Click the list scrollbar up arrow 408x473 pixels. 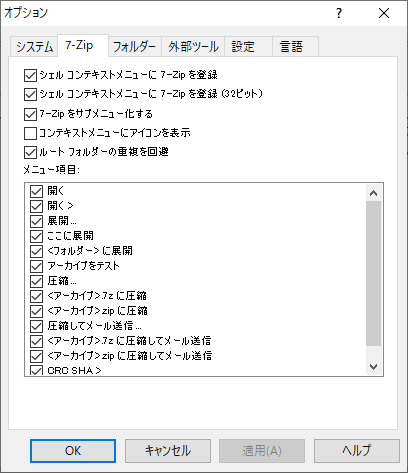click(373, 193)
